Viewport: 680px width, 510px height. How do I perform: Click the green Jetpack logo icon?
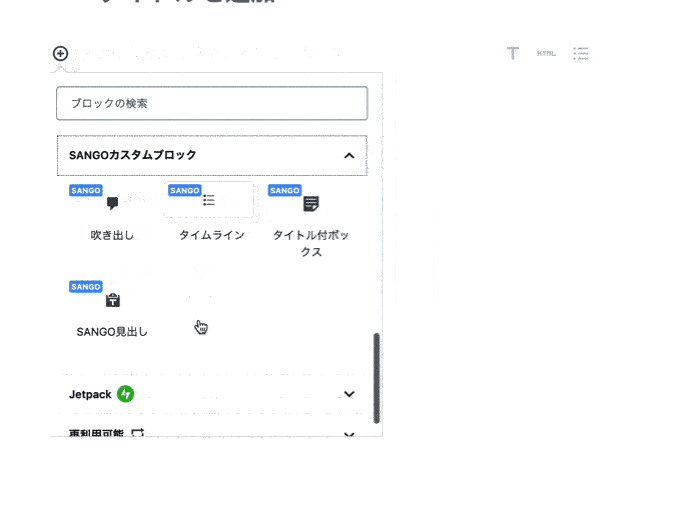(125, 394)
